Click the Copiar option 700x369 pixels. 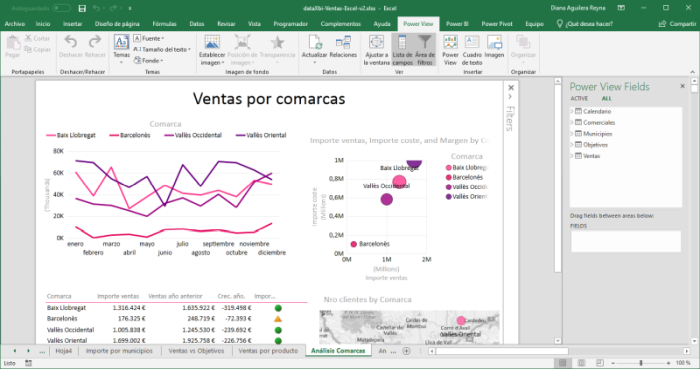point(37,50)
